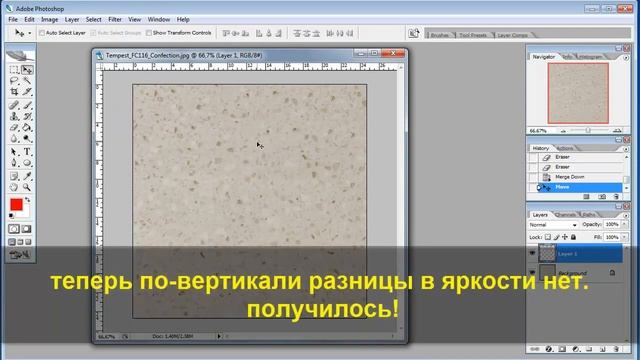
Task: Select the Healing Brush tool
Action: [14, 105]
